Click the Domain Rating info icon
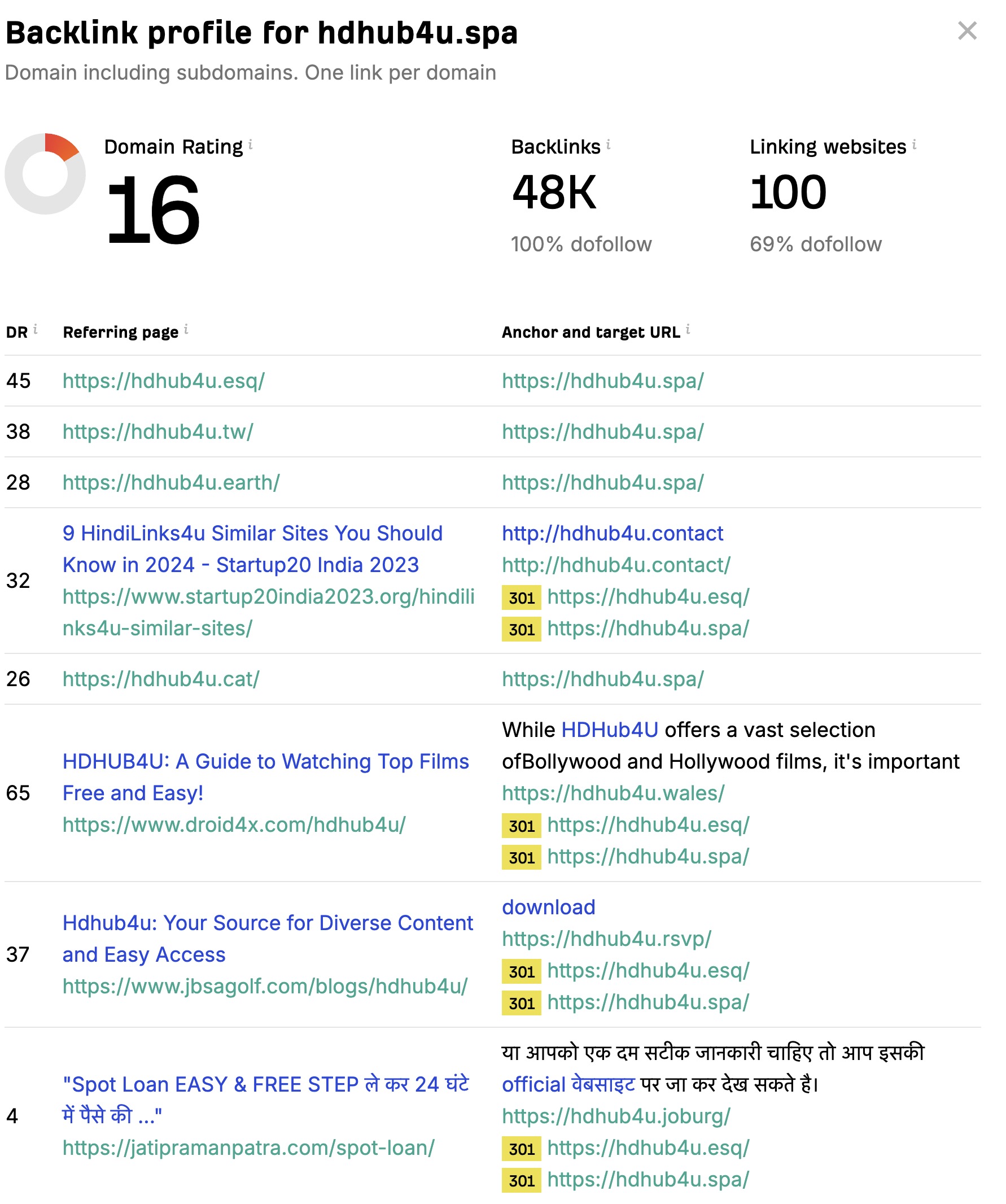The width and height of the screenshot is (1006, 1204). tap(251, 145)
